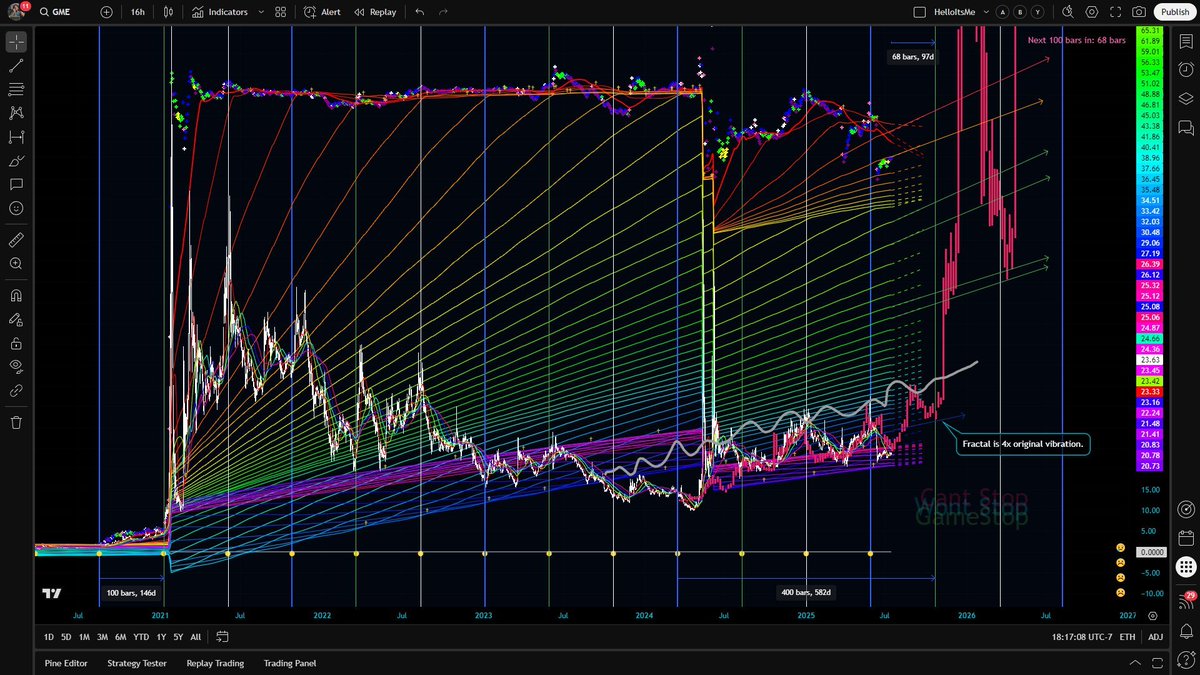Publish the chart idea

[x=1173, y=12]
